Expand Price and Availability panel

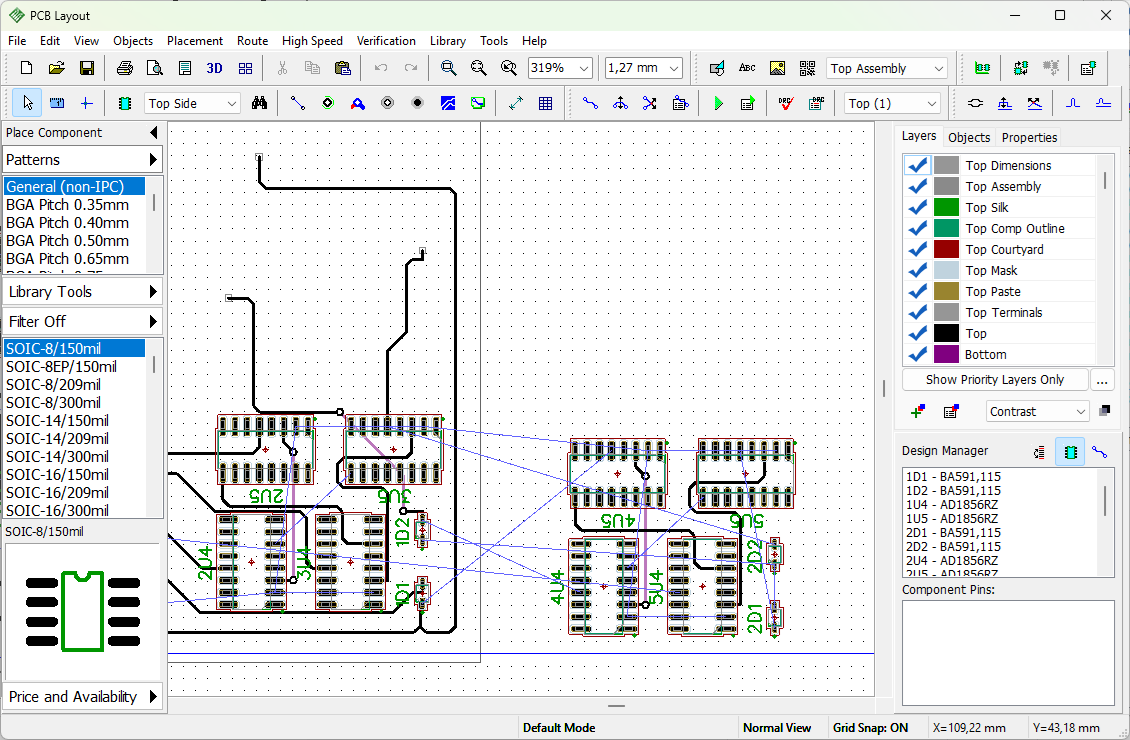[82, 697]
